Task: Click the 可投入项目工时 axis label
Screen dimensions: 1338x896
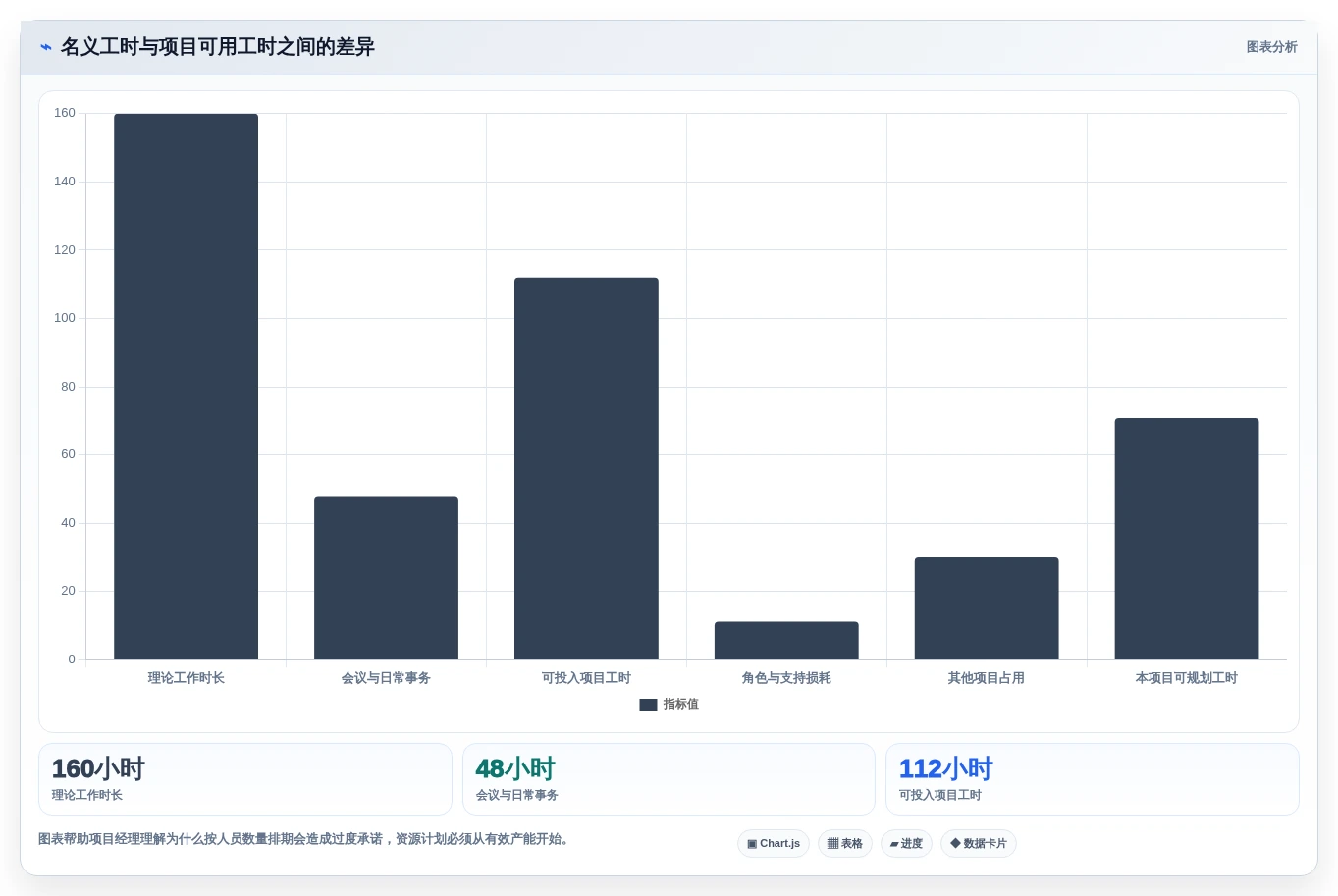Action: pyautogui.click(x=586, y=678)
